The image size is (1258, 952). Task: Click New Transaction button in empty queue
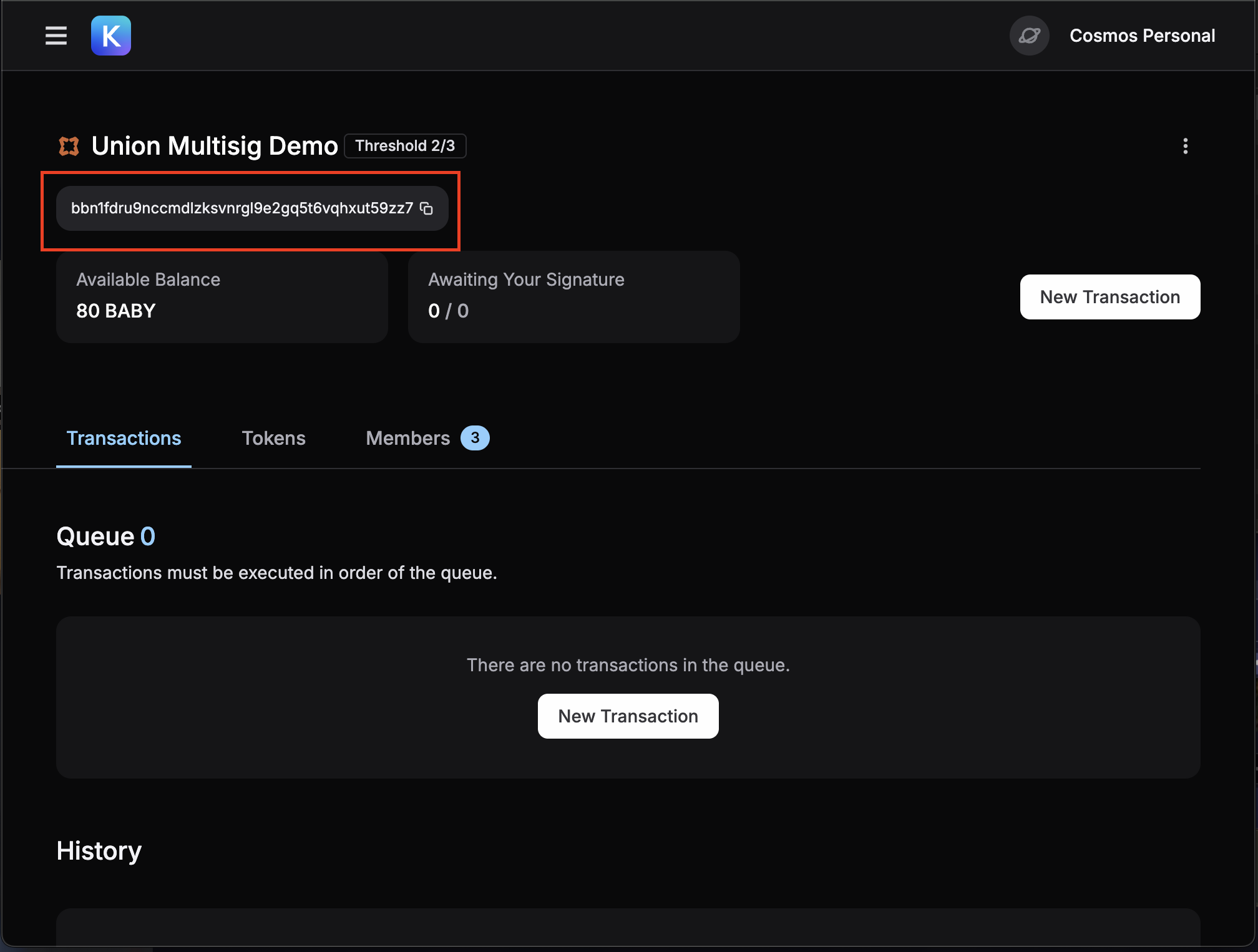click(628, 716)
